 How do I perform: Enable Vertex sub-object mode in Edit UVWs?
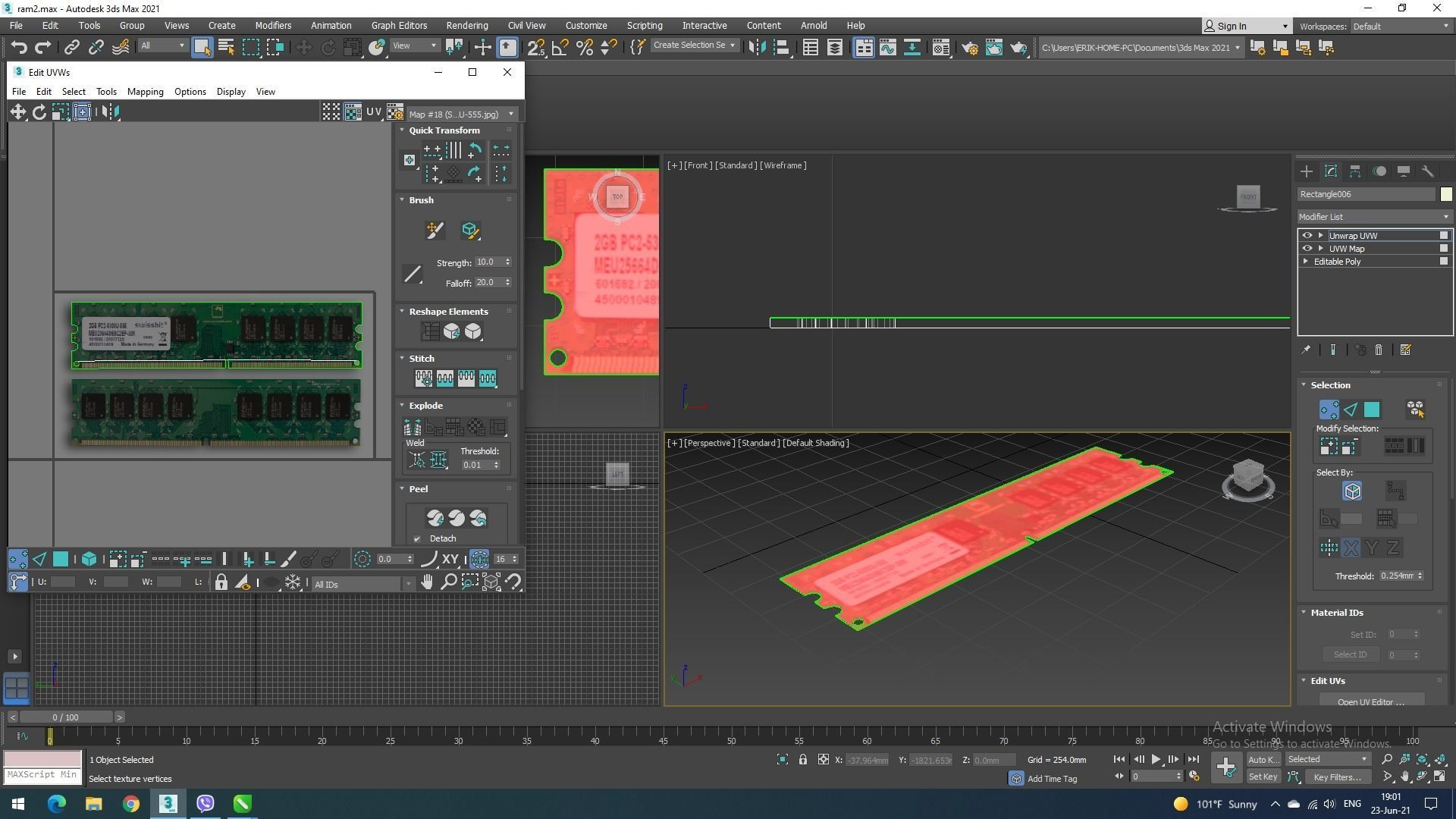pyautogui.click(x=18, y=560)
